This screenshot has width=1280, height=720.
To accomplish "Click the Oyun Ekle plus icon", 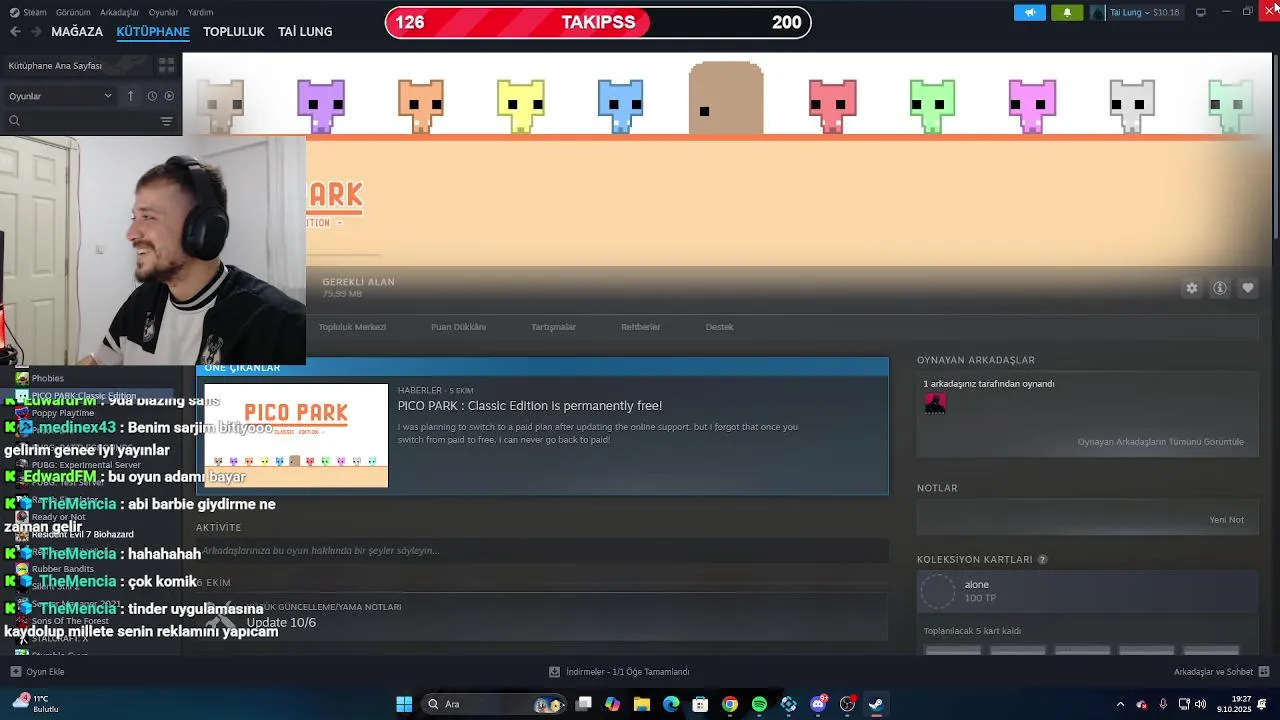I will pos(15,672).
